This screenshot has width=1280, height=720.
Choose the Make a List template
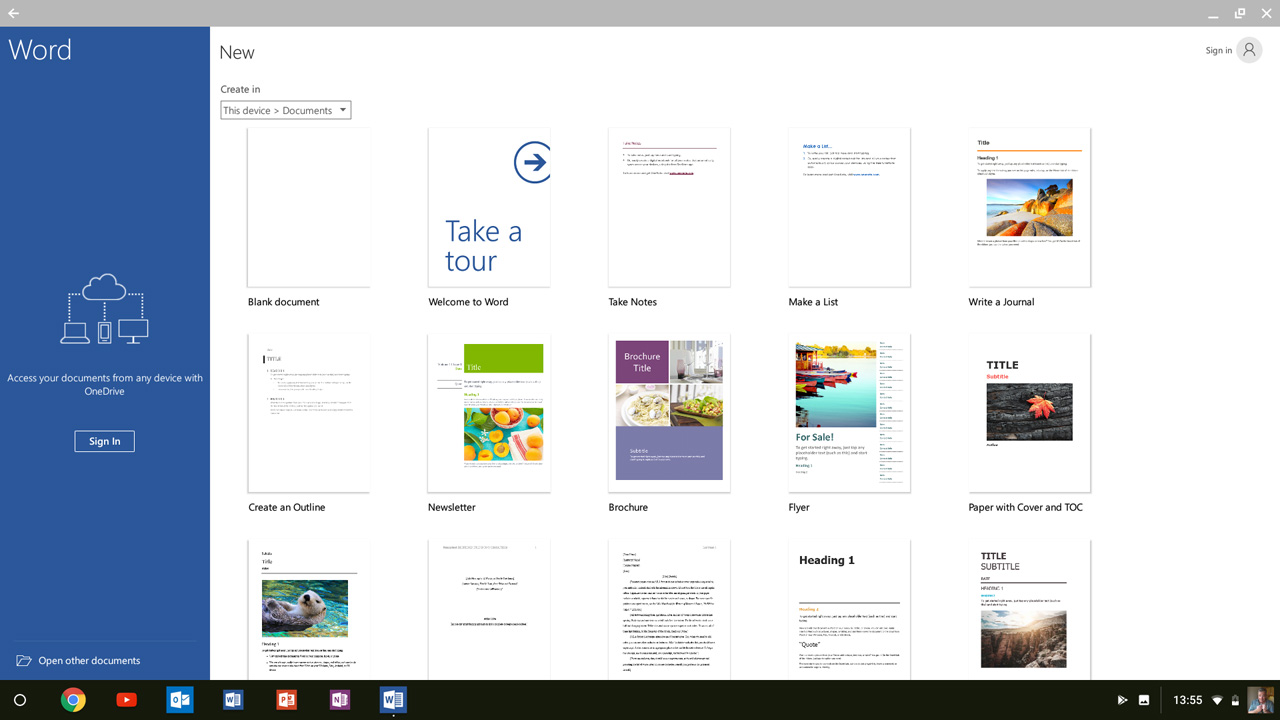(848, 206)
